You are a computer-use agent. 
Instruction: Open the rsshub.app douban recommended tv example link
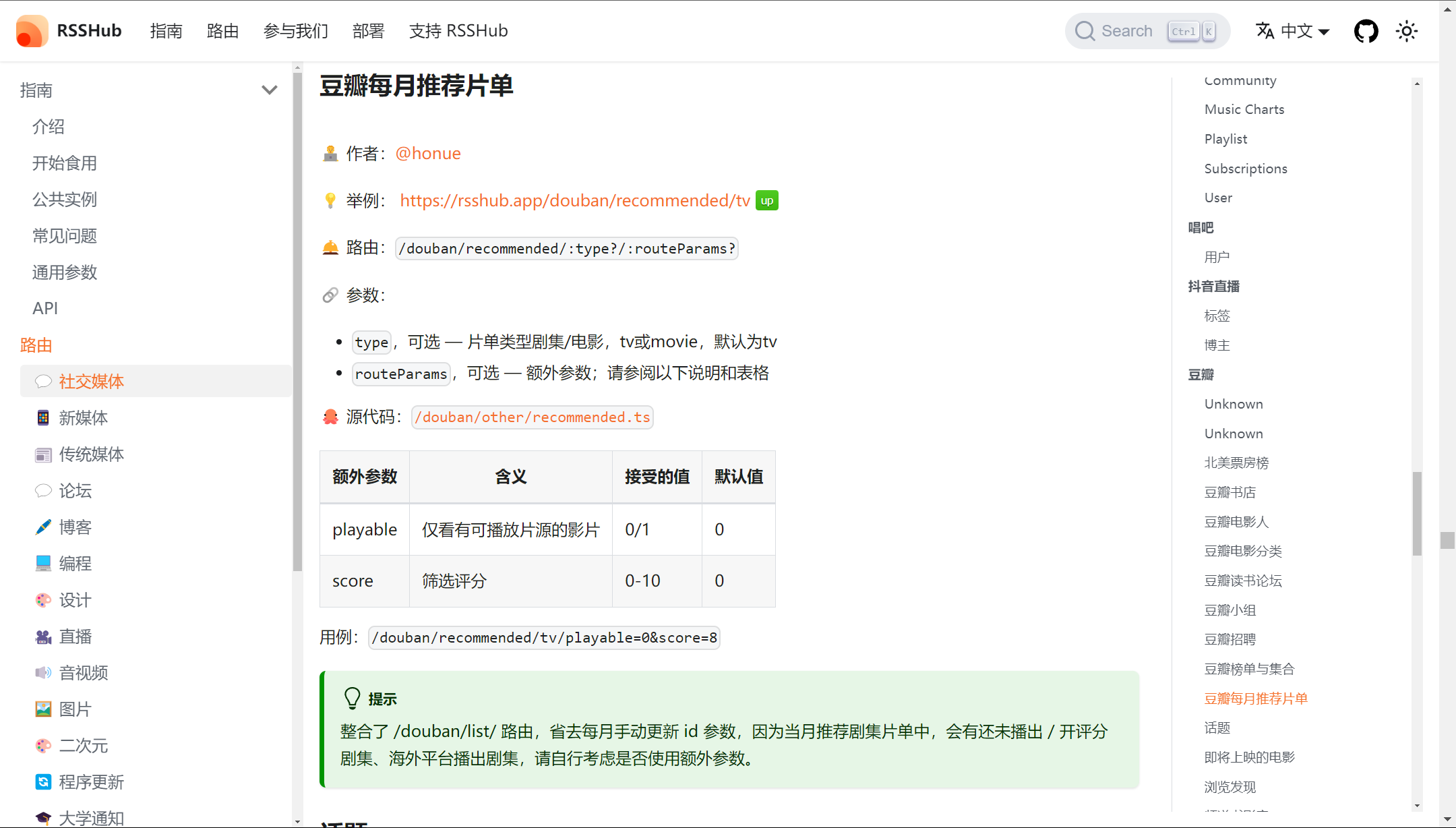point(575,201)
